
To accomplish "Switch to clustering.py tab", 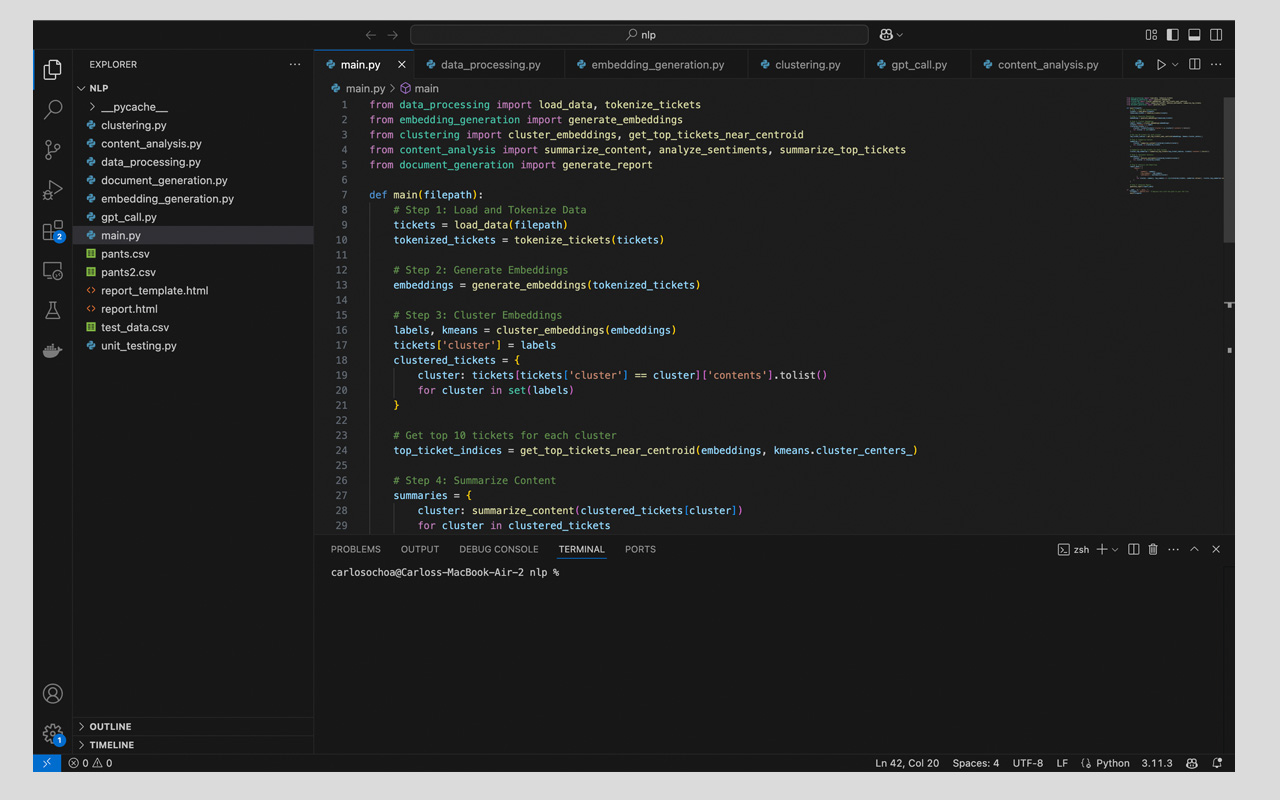I will click(x=807, y=65).
